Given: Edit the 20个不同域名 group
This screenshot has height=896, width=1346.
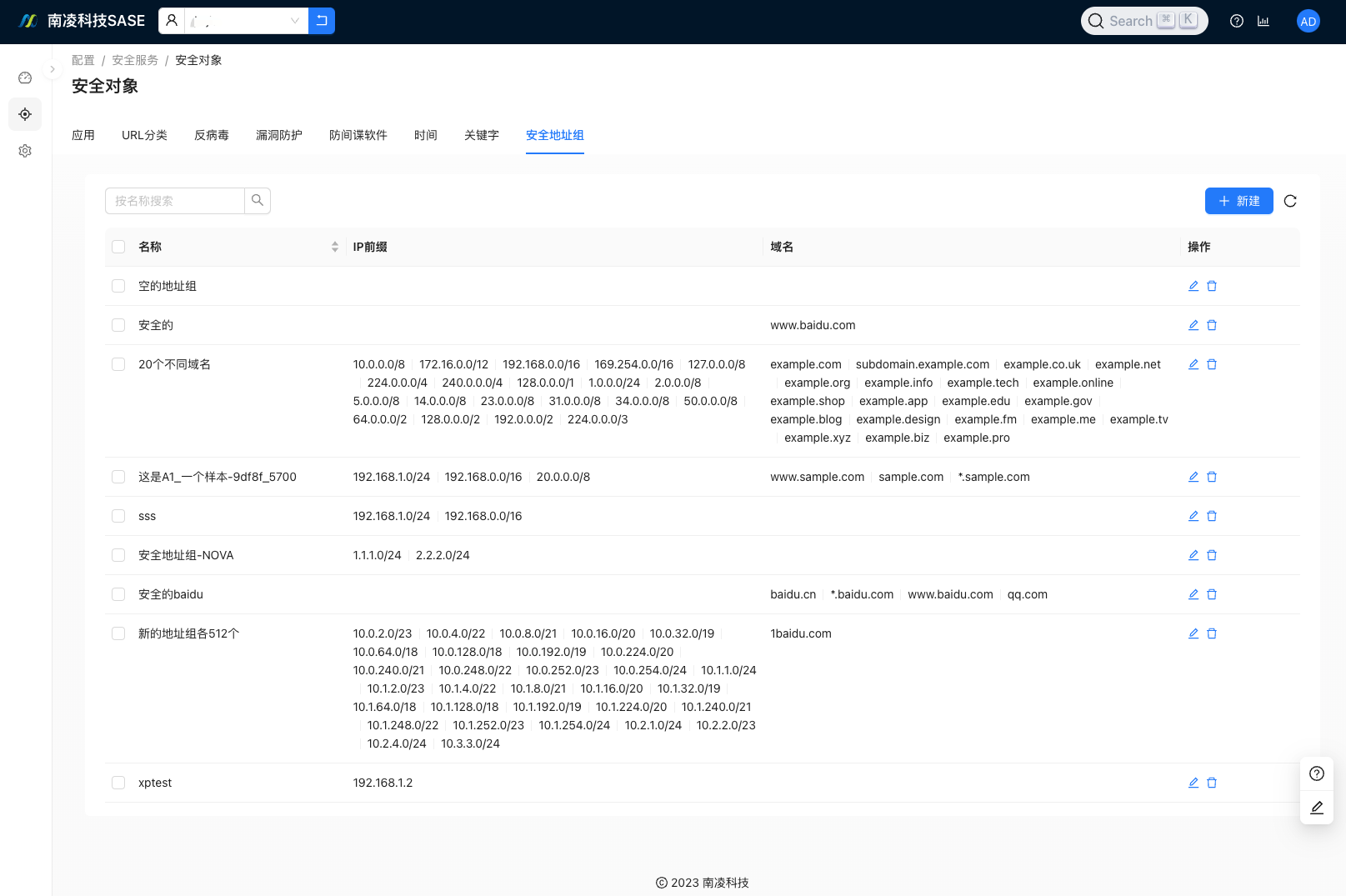Looking at the screenshot, I should 1193,364.
